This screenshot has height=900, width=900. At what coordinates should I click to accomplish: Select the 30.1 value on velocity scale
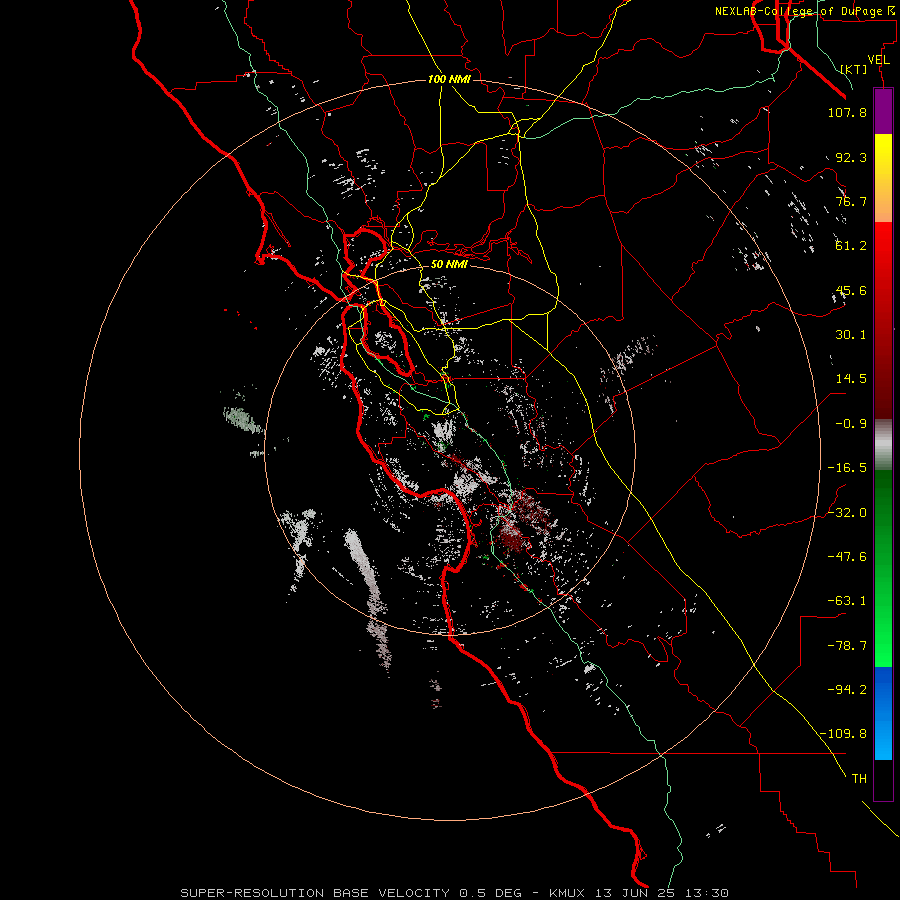pos(851,335)
